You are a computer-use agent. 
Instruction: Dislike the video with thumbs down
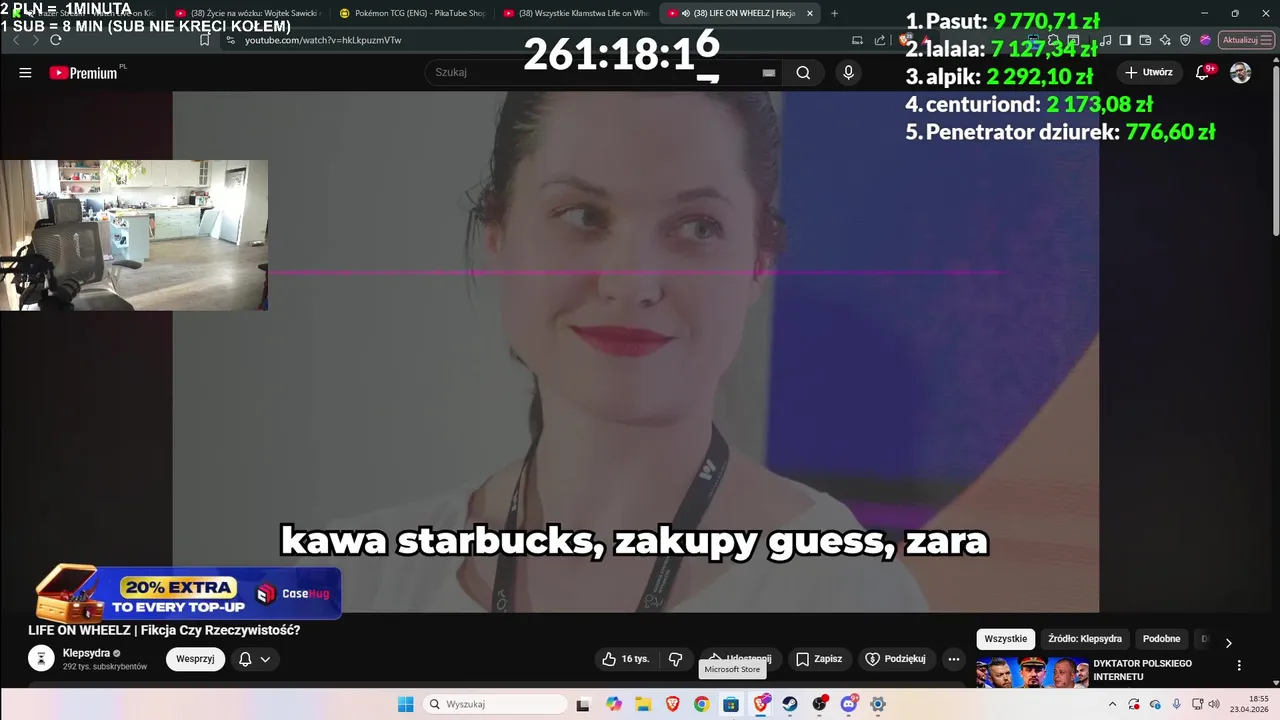coord(675,659)
